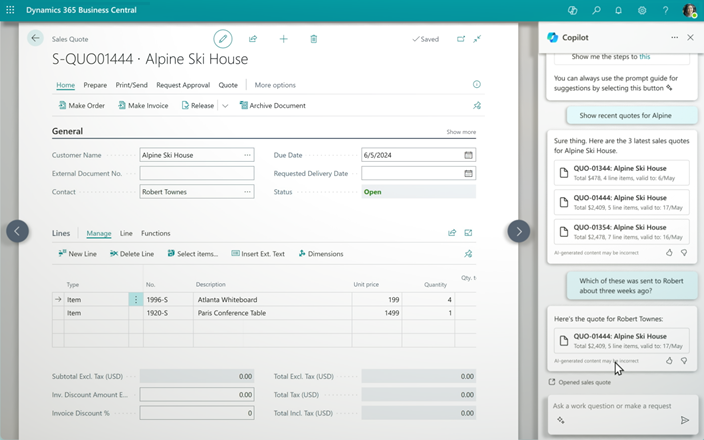Open the app launcher waffle menu

pyautogui.click(x=10, y=9)
